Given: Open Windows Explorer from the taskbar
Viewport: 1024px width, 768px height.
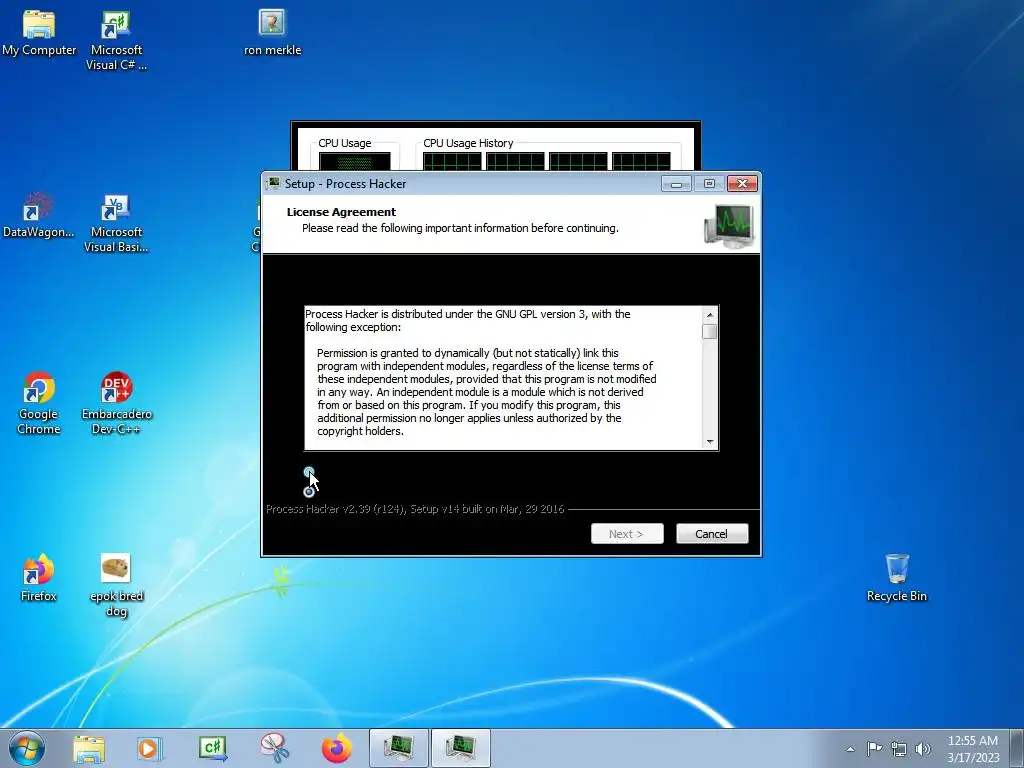Looking at the screenshot, I should (x=89, y=748).
